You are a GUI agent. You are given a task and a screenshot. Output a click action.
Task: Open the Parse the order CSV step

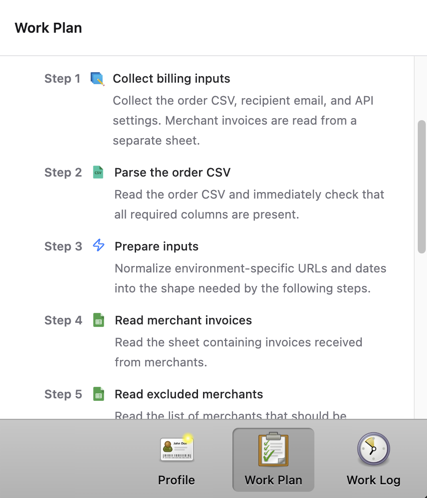172,172
